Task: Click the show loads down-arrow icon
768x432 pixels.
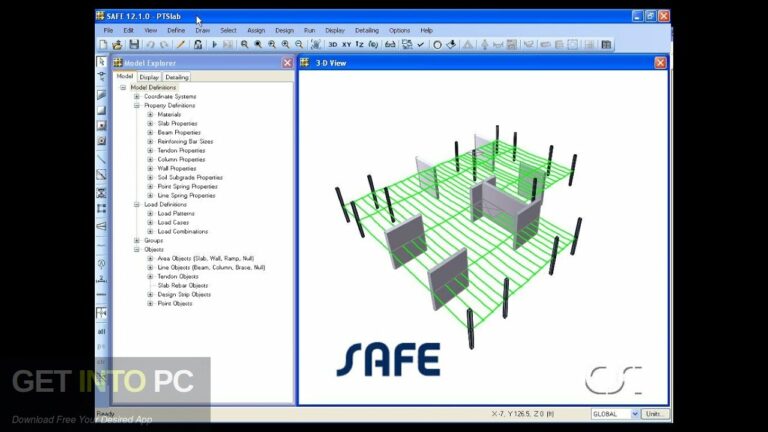Action: point(451,45)
